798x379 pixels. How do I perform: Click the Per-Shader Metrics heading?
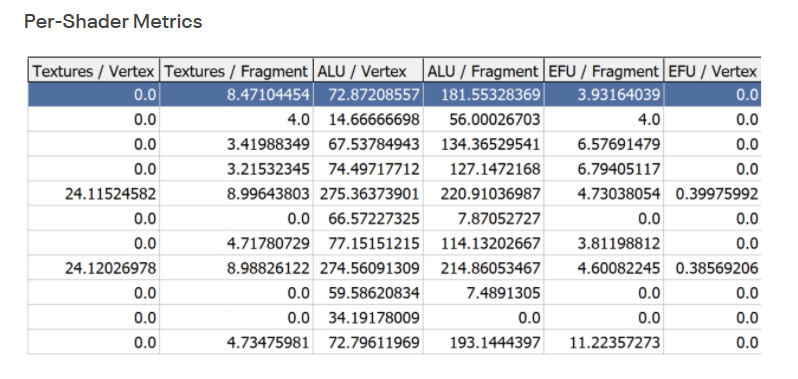click(x=113, y=21)
